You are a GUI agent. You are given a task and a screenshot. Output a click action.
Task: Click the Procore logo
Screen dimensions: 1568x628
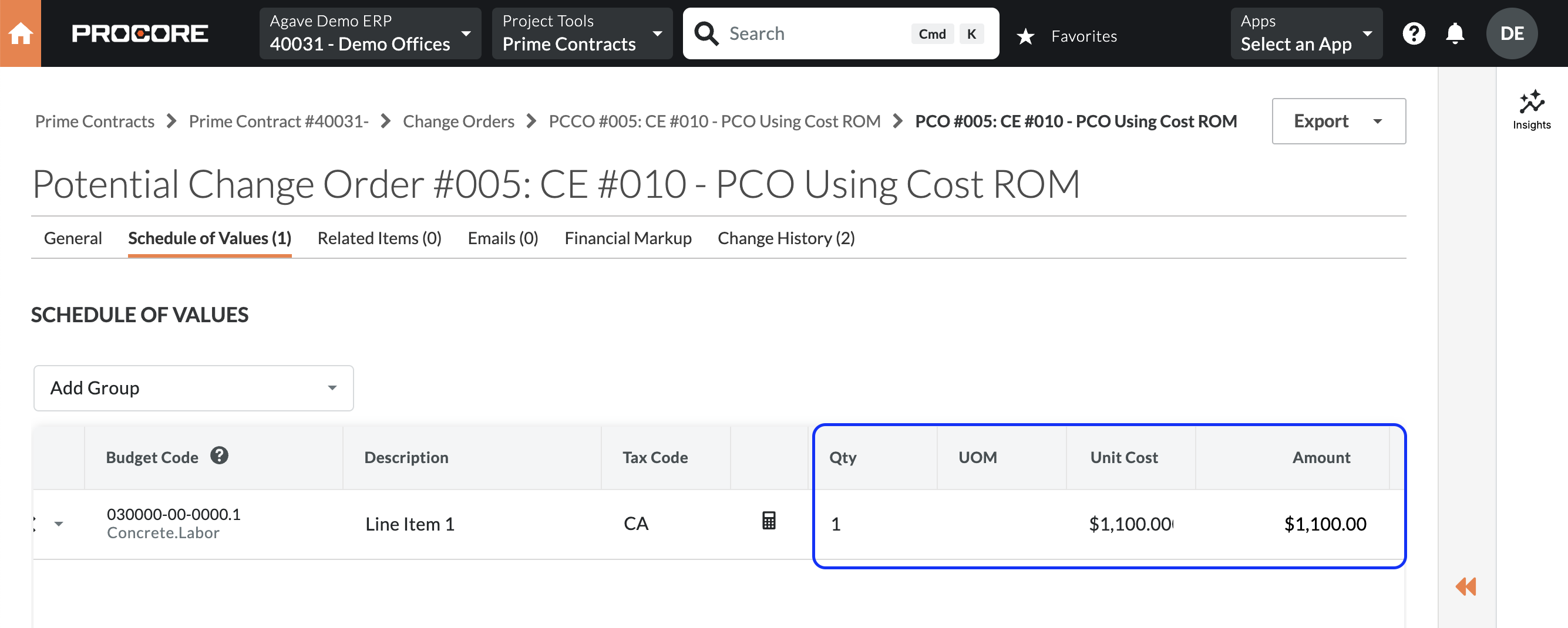click(x=139, y=33)
